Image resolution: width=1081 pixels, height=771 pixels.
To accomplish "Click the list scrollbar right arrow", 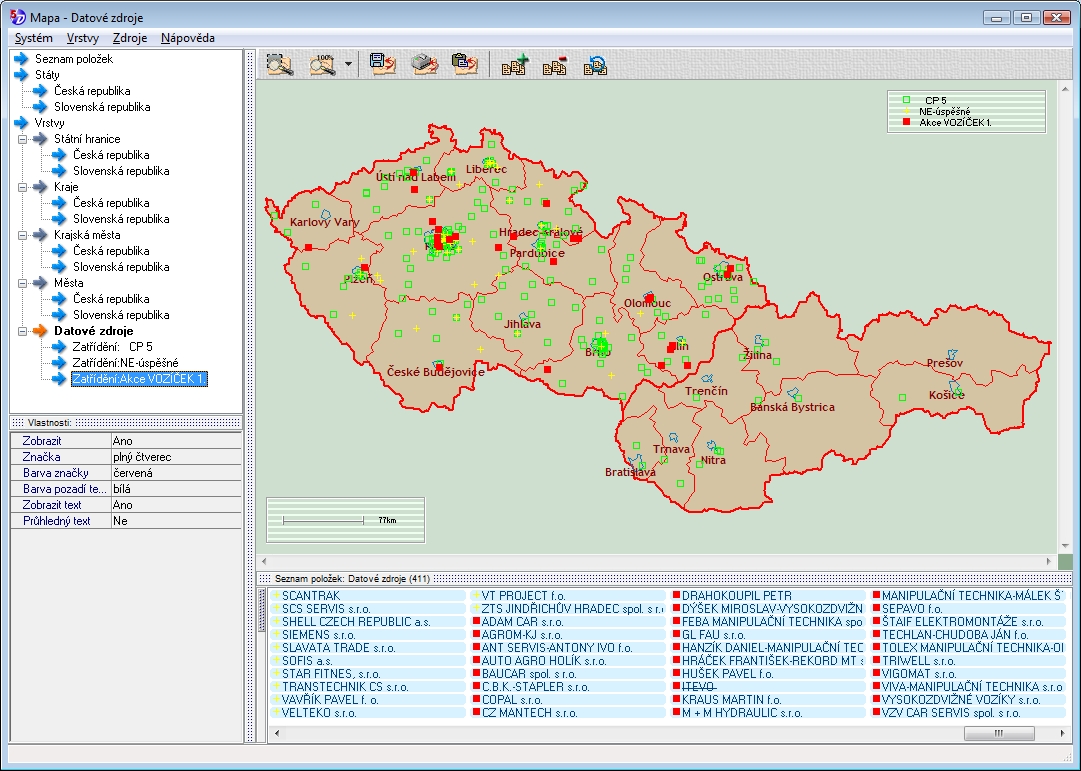I will click(x=1062, y=733).
